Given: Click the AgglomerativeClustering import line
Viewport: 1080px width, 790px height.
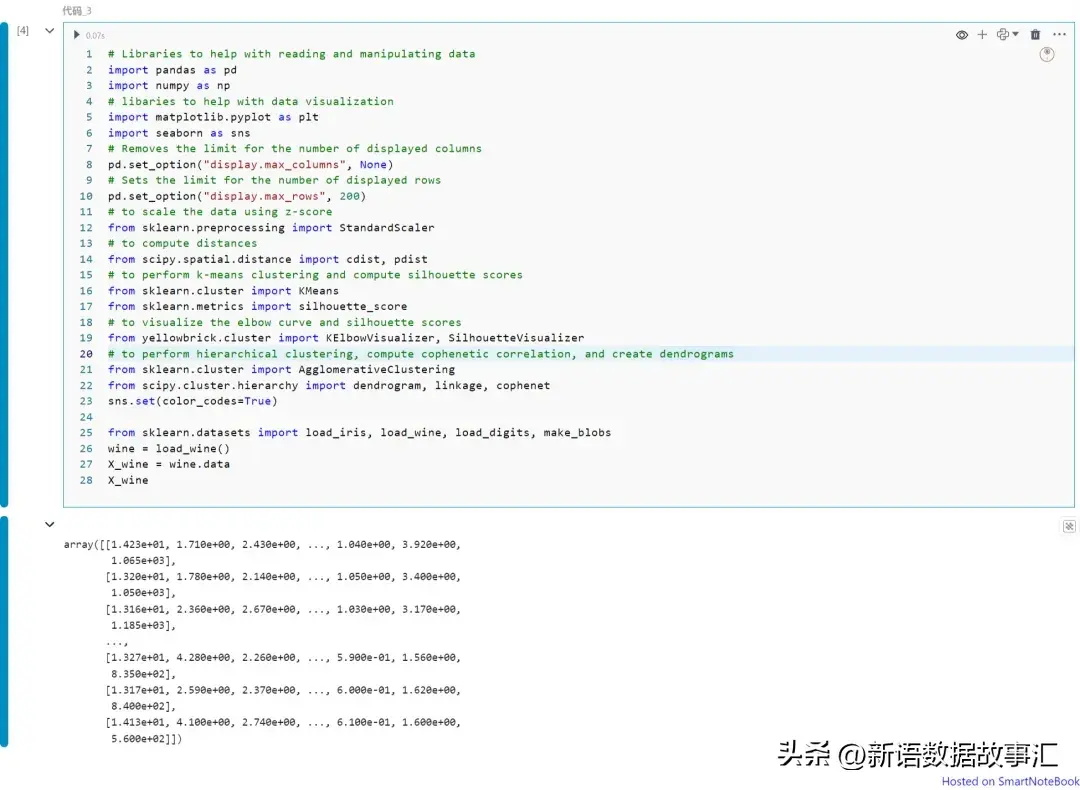Looking at the screenshot, I should (281, 369).
